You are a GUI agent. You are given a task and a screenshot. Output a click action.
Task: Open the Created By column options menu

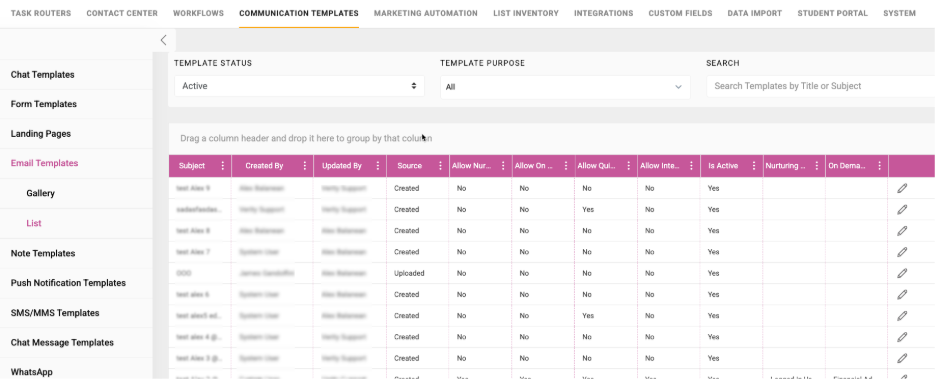(x=305, y=166)
